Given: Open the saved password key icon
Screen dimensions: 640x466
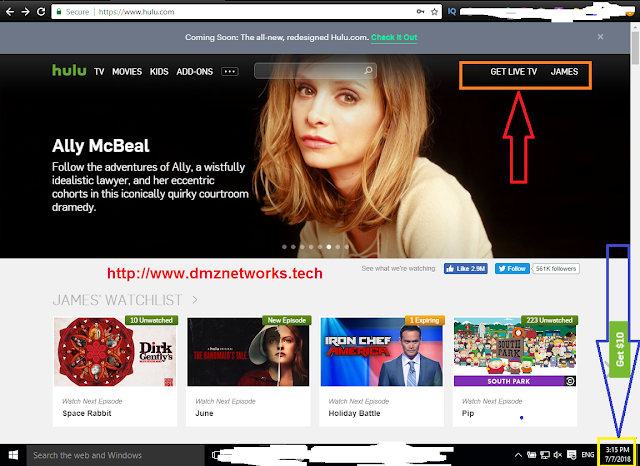Looking at the screenshot, I should 420,12.
